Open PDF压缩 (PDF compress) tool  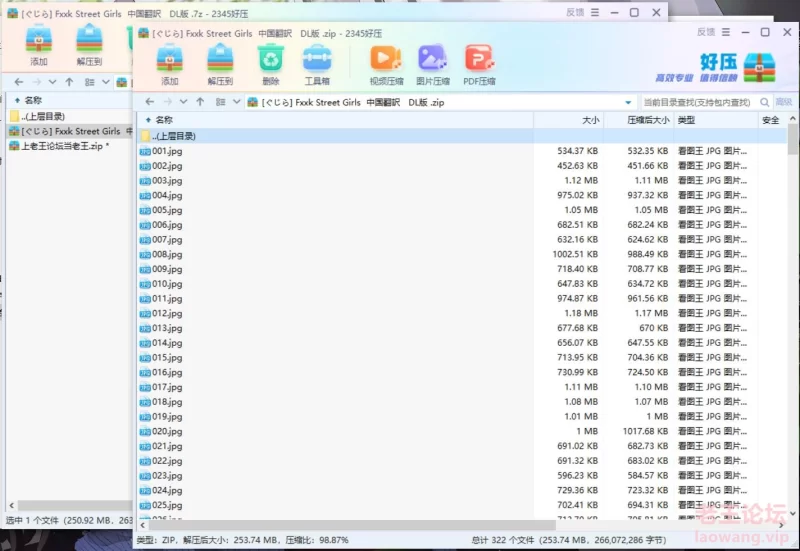click(x=479, y=58)
